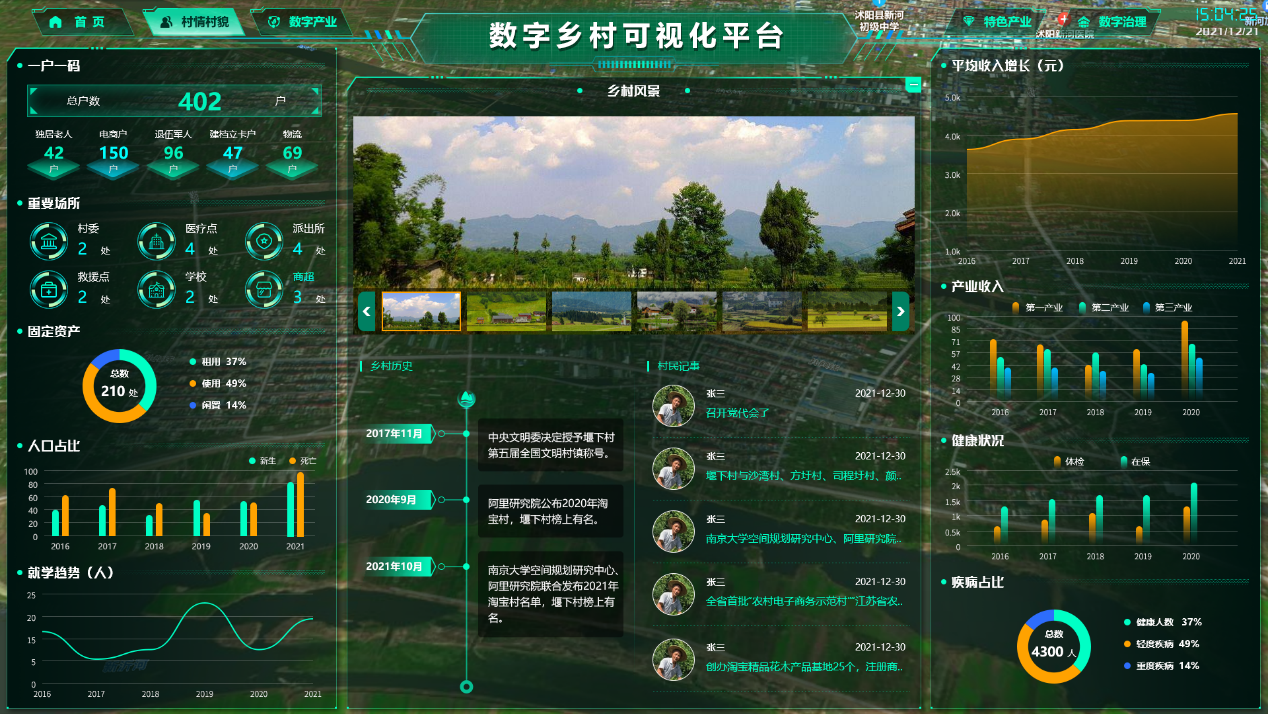1268x714 pixels.
Task: Click the 救援点 first-aid kit icon
Action: pos(48,289)
